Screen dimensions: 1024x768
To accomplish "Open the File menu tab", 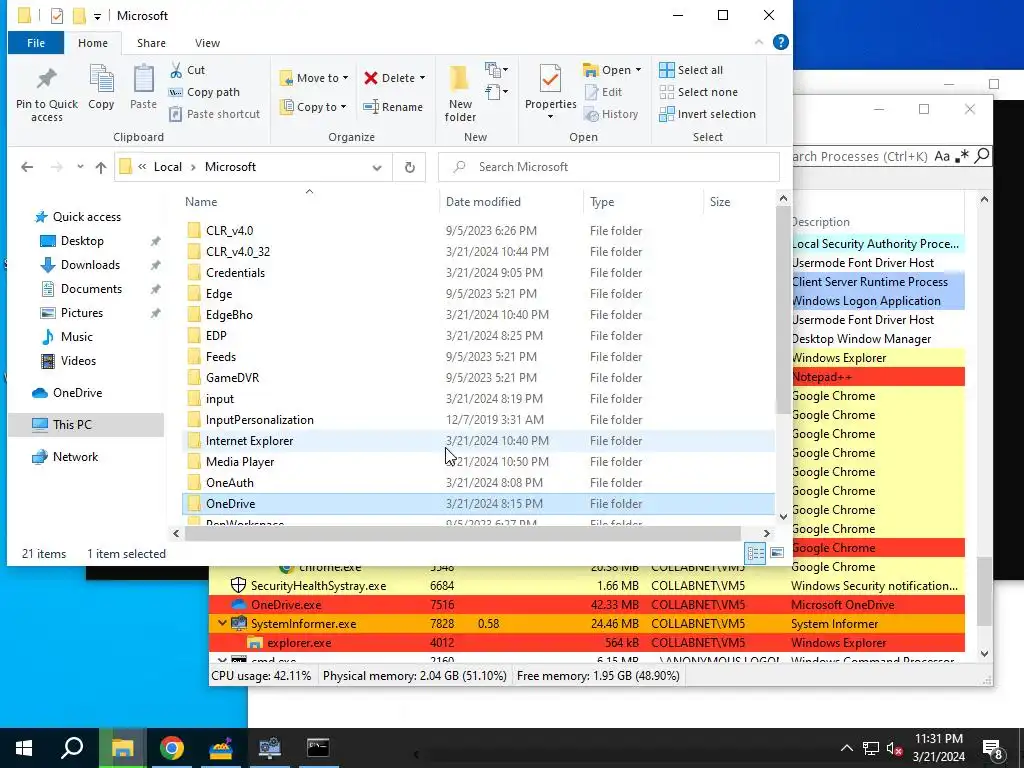I will click(x=36, y=43).
